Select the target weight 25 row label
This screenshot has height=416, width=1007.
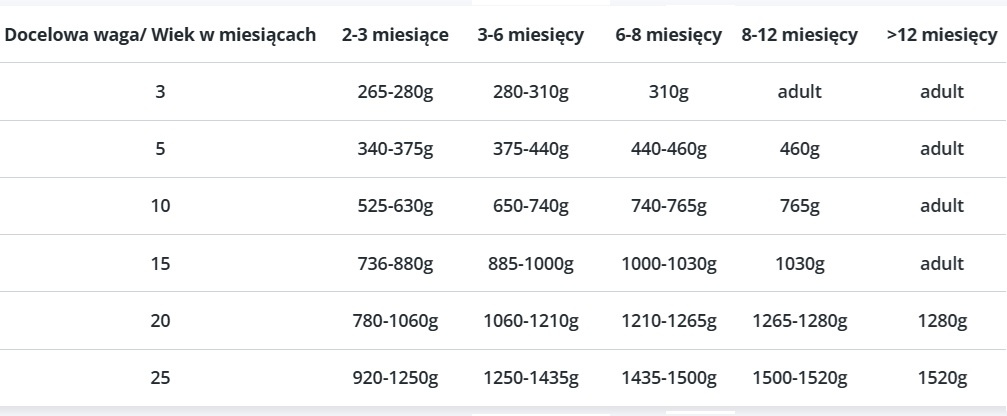(161, 379)
